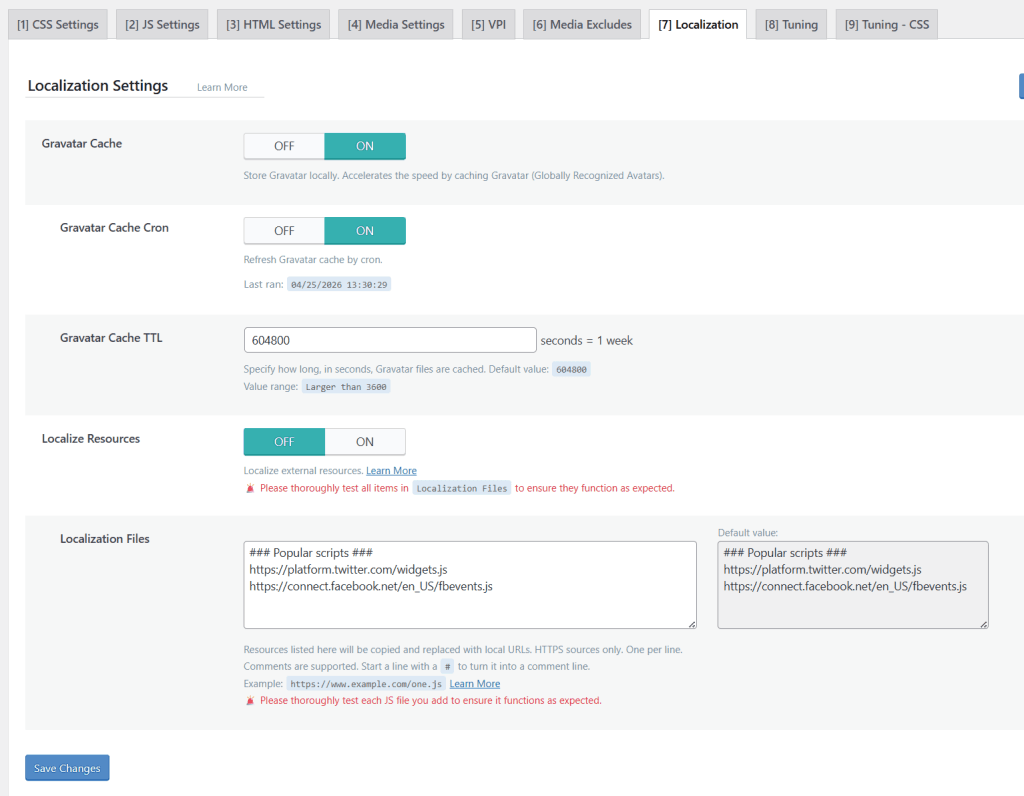
Task: Click the resize grip of the Default value box
Action: tap(983, 625)
